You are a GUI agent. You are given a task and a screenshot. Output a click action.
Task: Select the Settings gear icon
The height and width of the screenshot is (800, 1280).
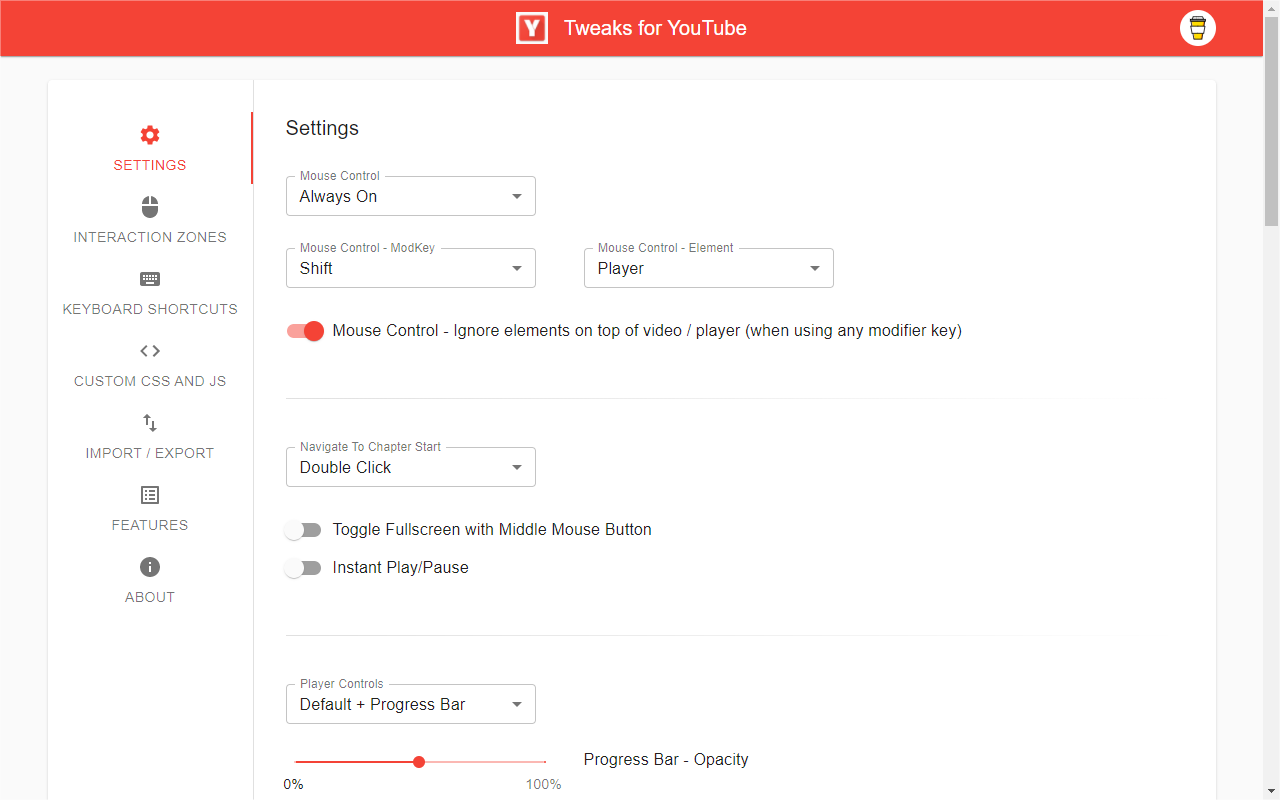pos(149,134)
